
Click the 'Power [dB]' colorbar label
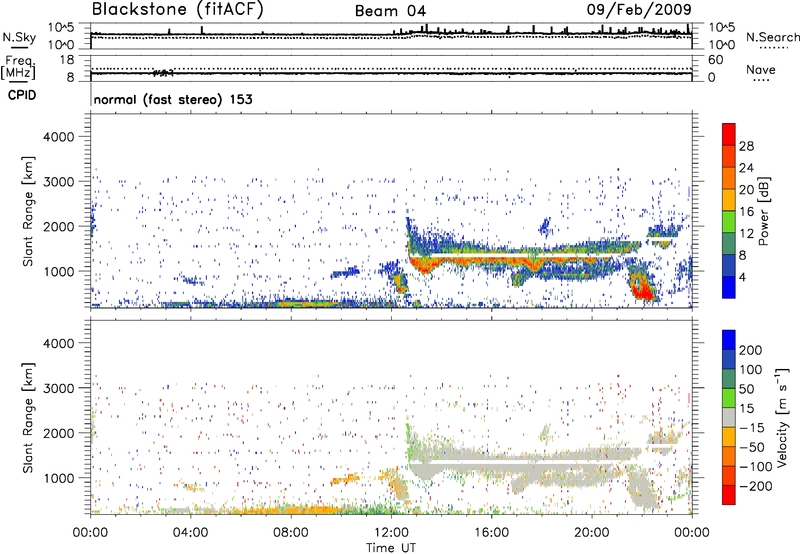point(764,211)
